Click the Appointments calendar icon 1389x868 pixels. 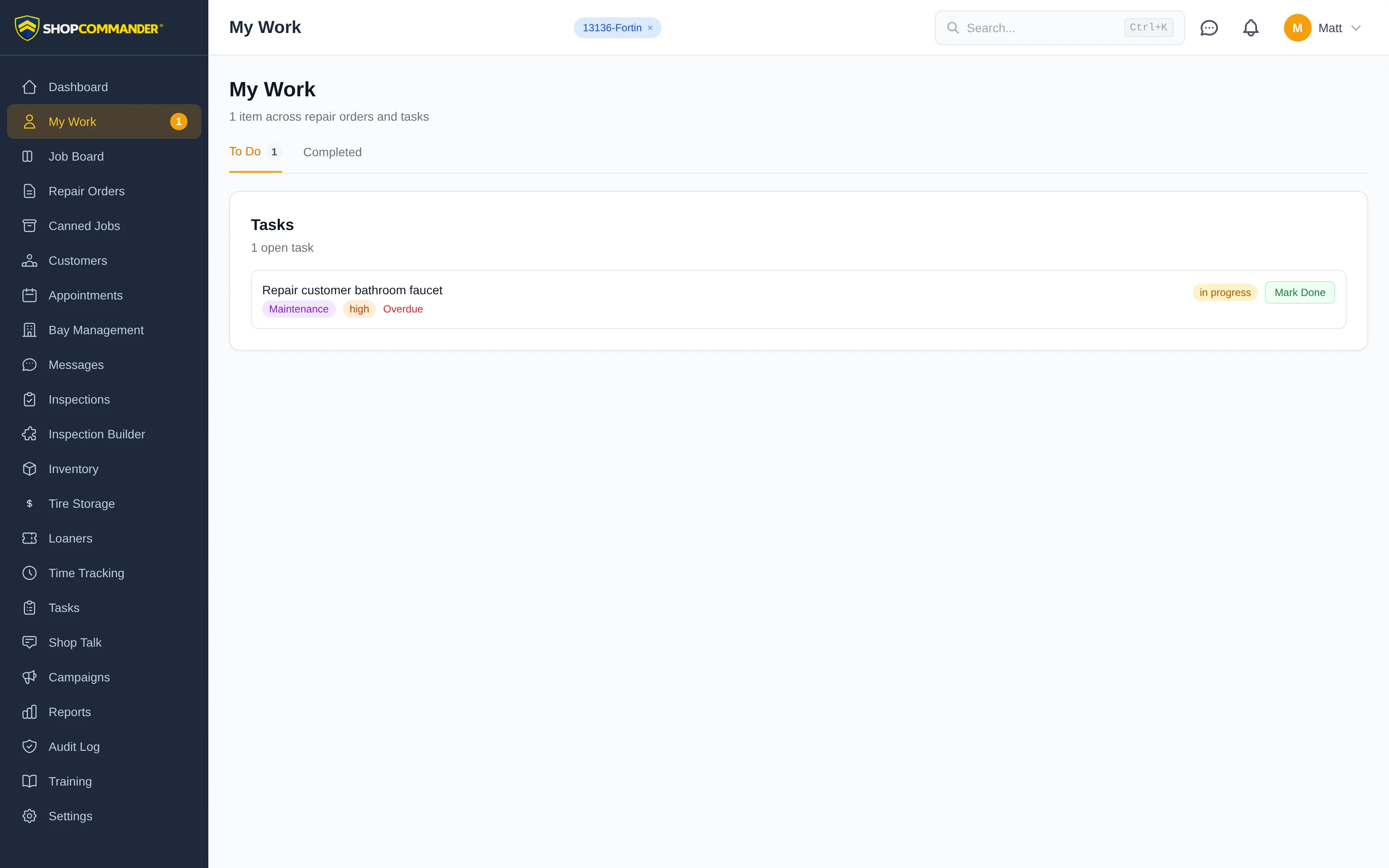(29, 296)
